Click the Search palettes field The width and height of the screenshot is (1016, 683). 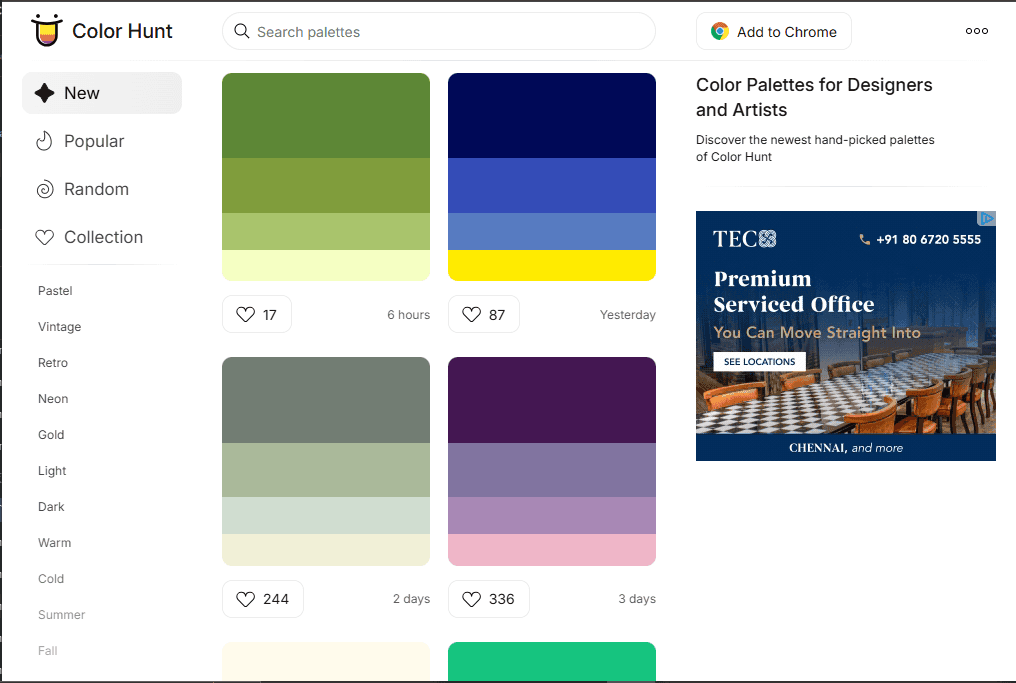click(439, 31)
